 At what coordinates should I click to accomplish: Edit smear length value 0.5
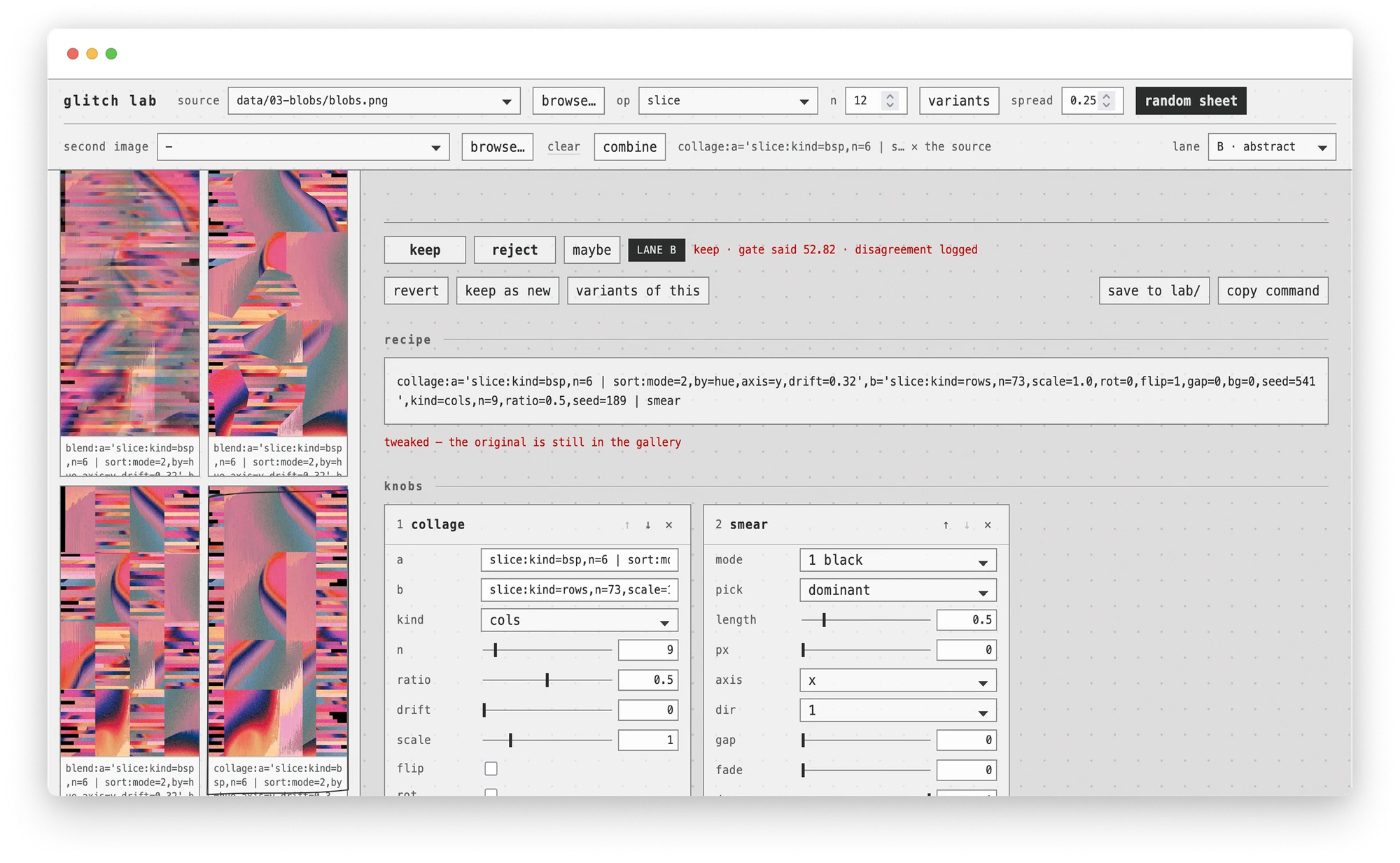point(967,620)
